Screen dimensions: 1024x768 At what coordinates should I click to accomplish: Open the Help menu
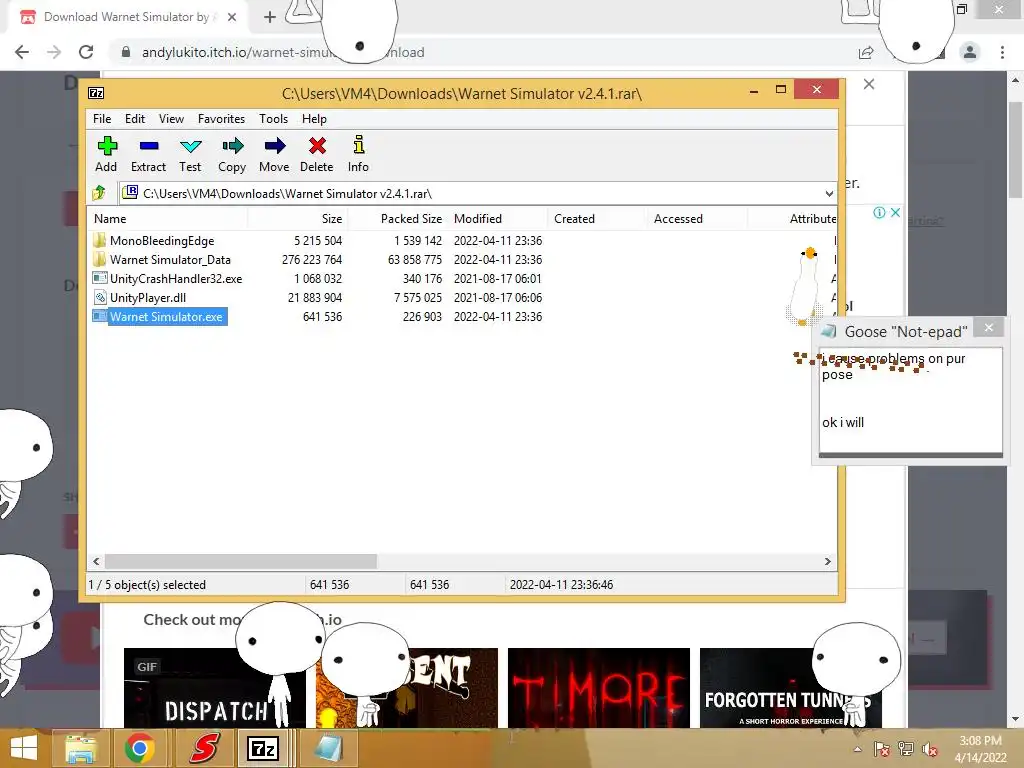point(314,119)
